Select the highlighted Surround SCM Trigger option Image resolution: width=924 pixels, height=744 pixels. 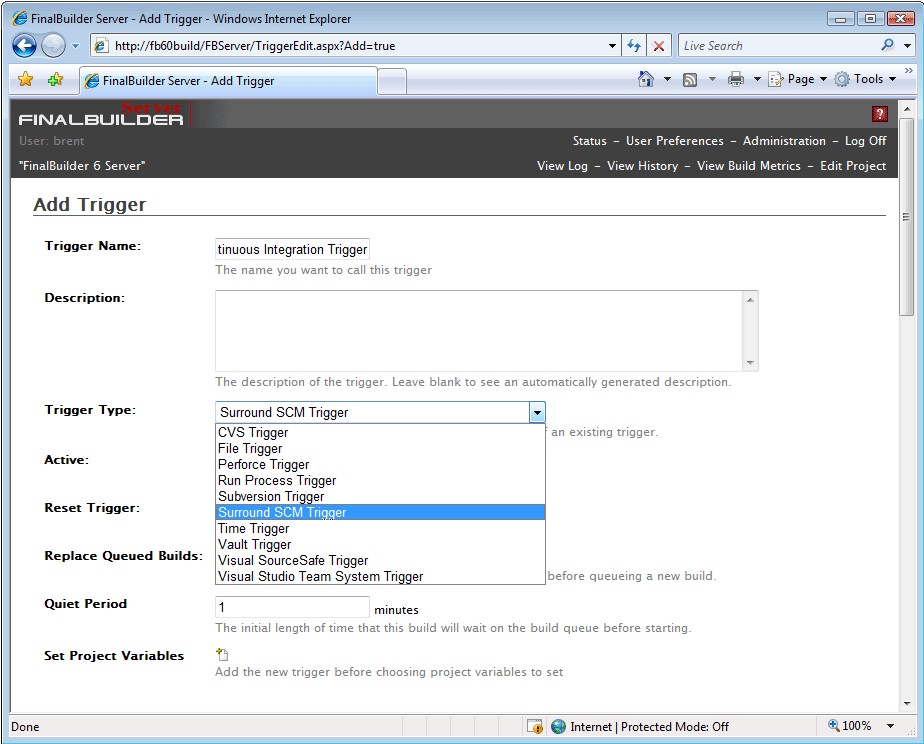380,512
